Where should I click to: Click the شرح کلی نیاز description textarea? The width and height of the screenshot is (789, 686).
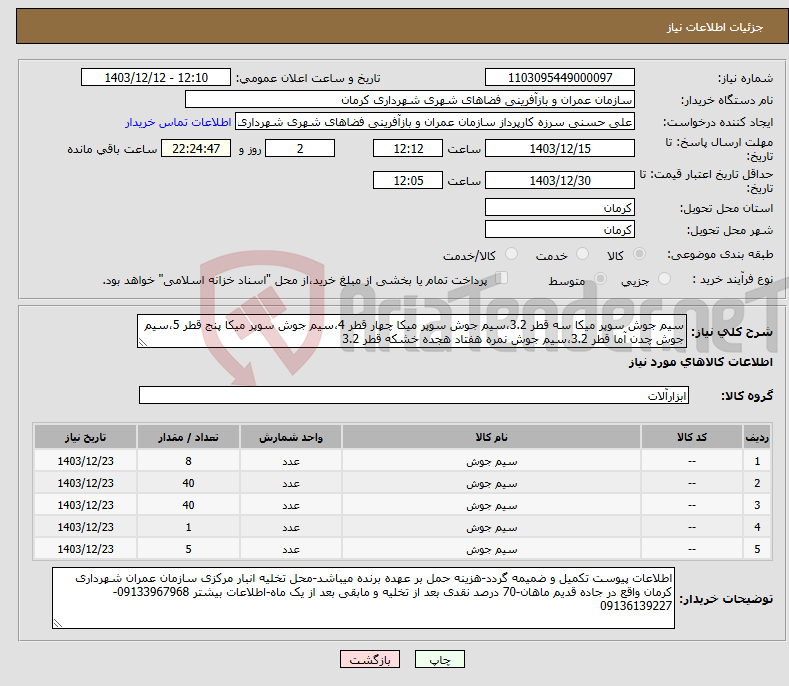pos(412,332)
